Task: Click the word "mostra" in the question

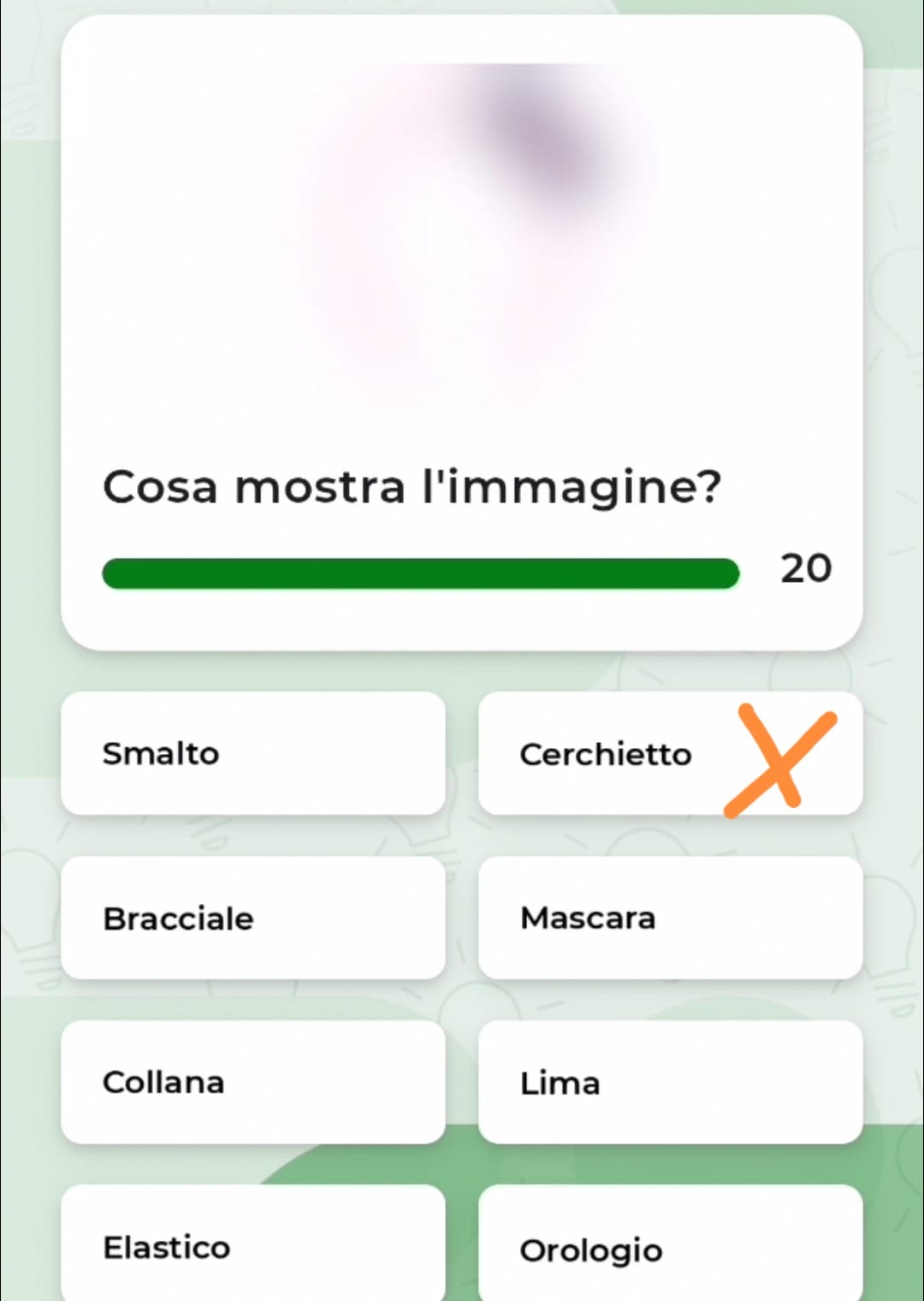Action: click(x=319, y=487)
